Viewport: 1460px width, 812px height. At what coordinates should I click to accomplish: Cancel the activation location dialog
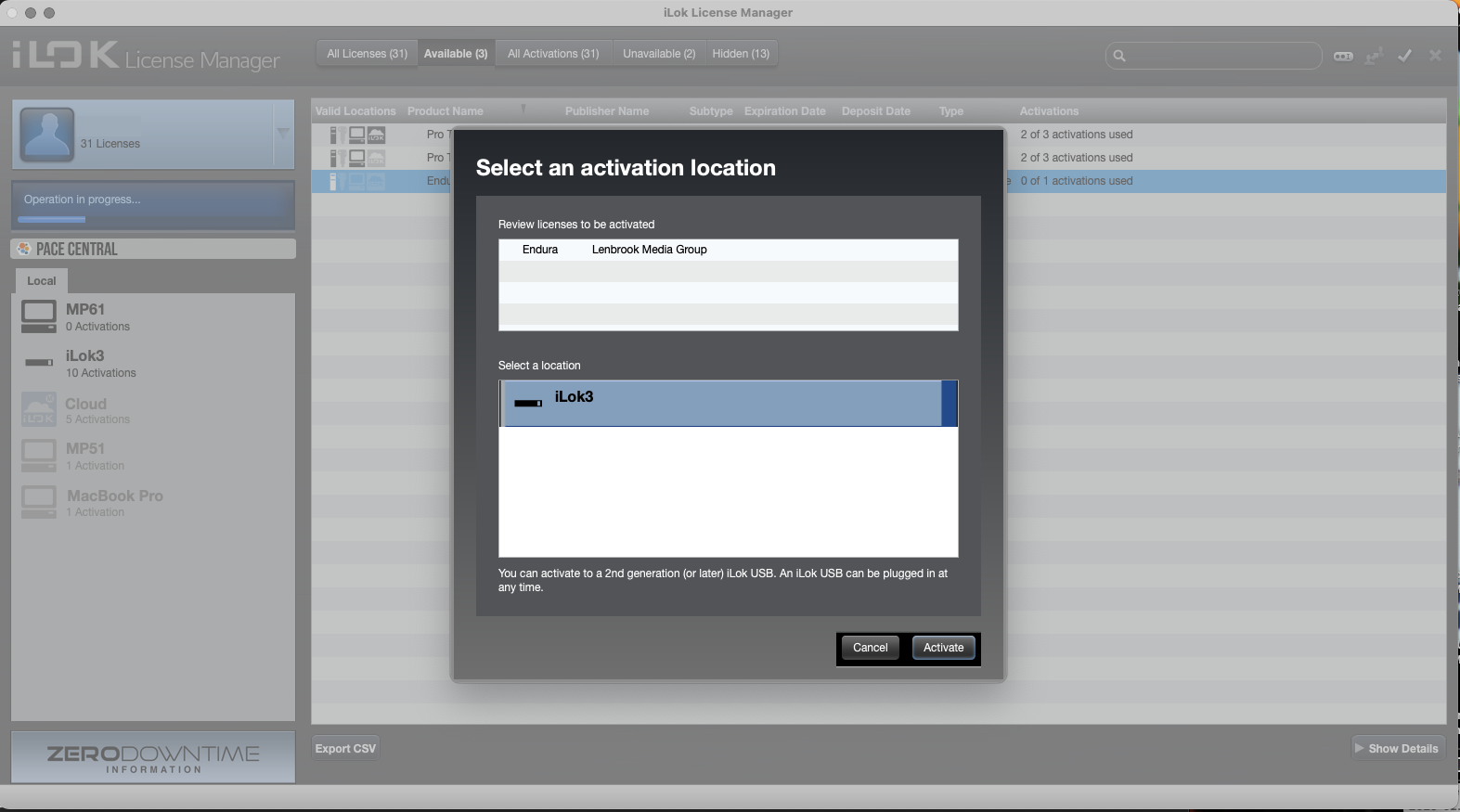870,648
